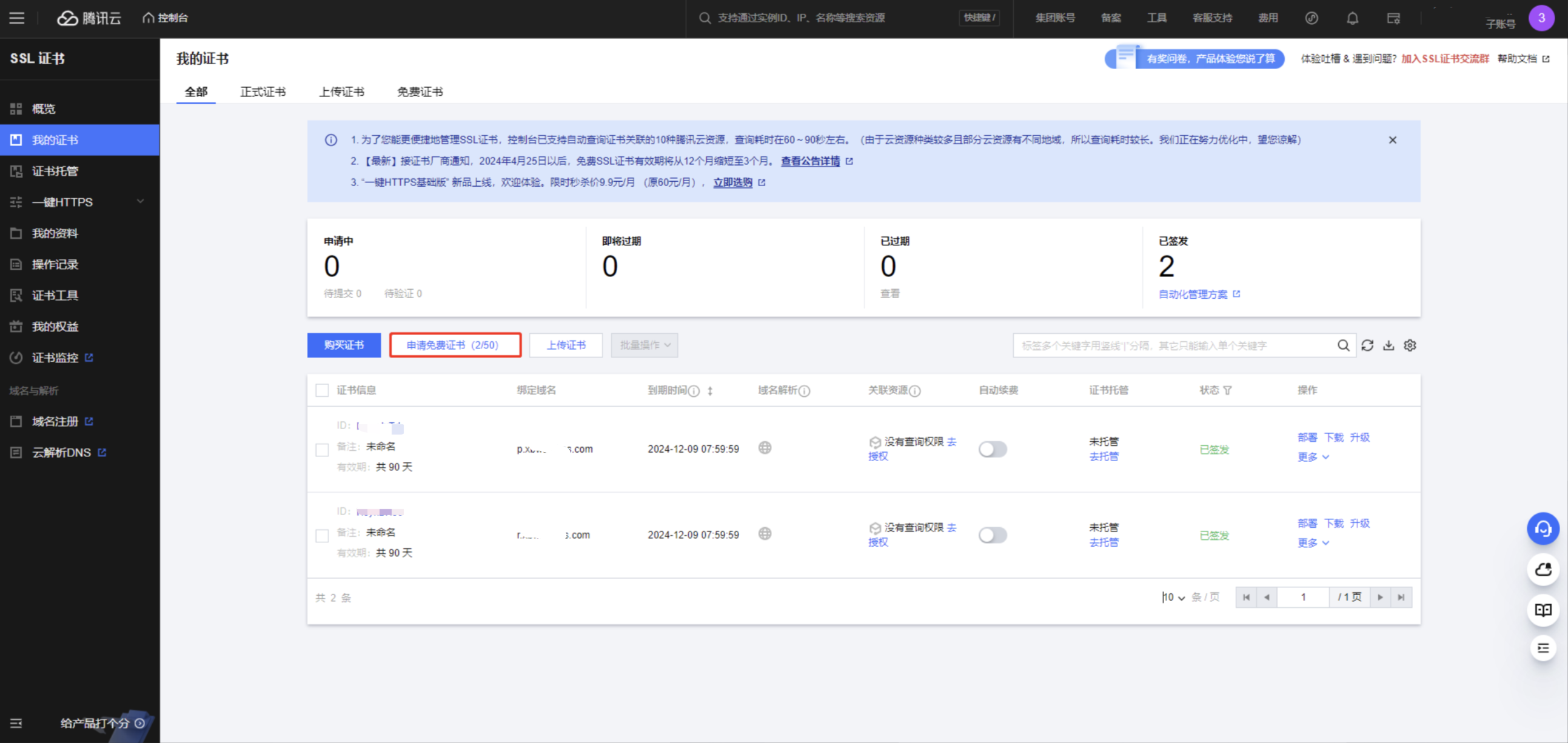Open the billing card icon in top bar

coord(1393,18)
